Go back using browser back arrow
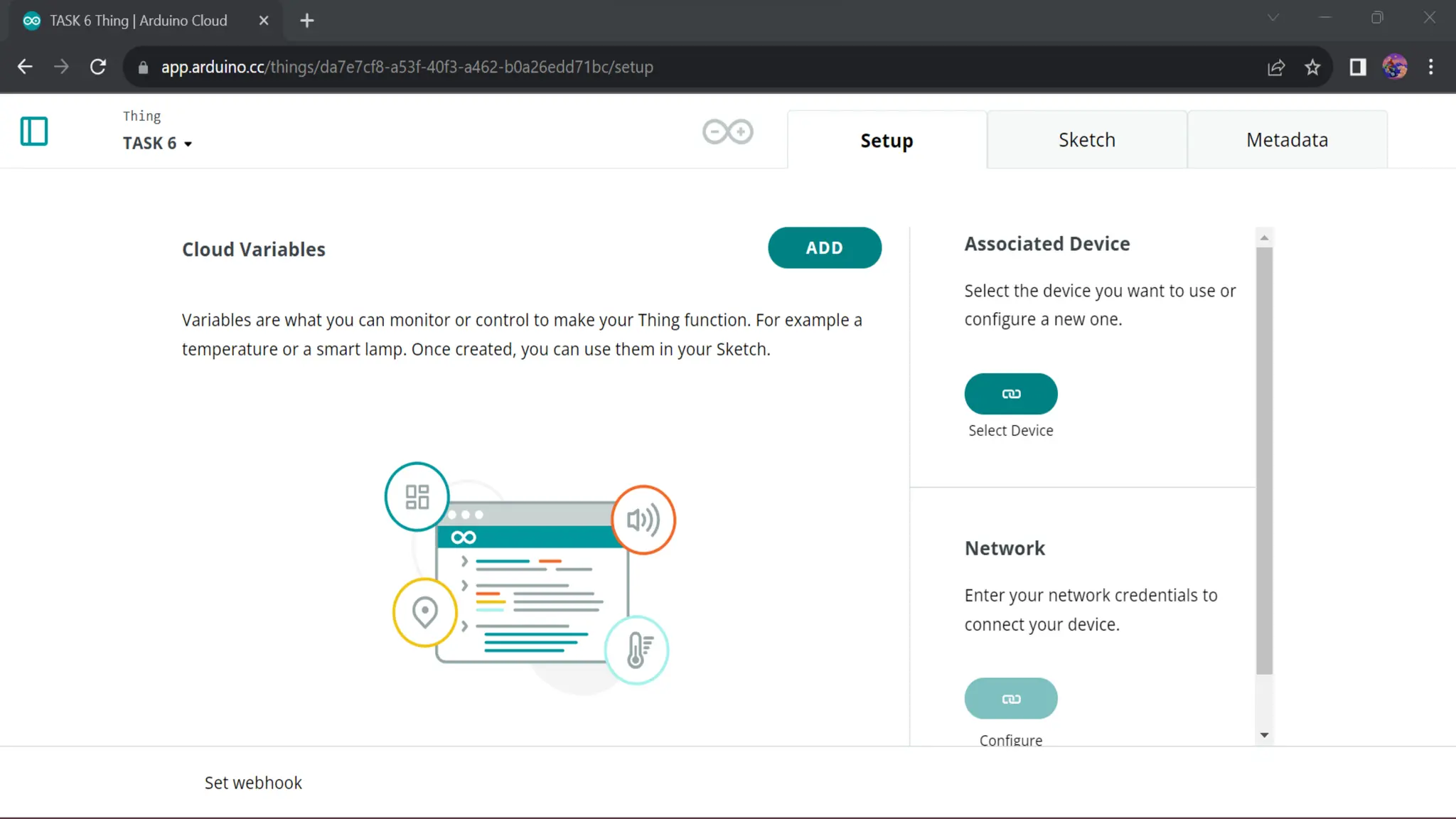 pyautogui.click(x=25, y=67)
